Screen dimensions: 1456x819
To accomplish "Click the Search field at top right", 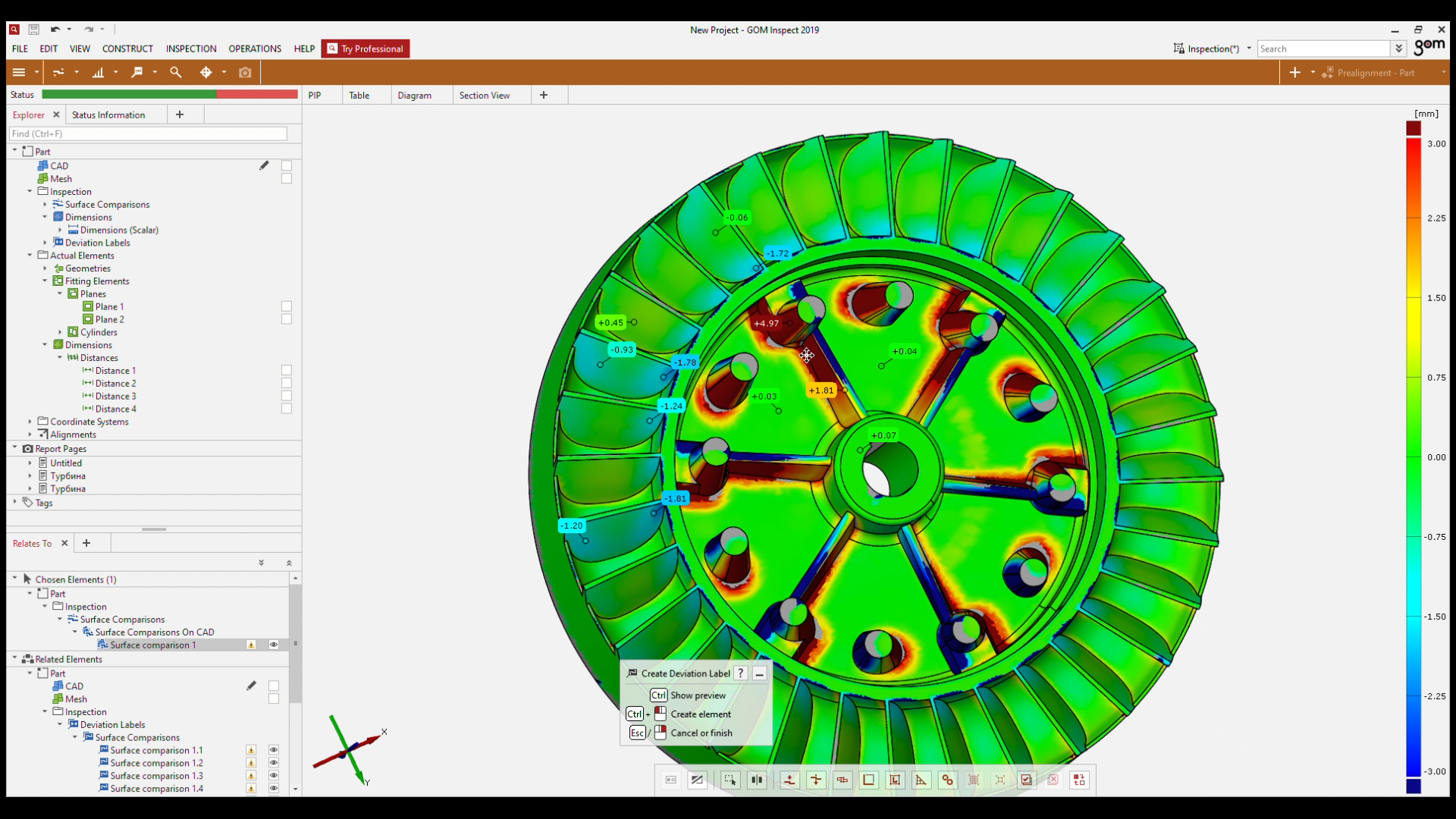I will coord(1325,49).
